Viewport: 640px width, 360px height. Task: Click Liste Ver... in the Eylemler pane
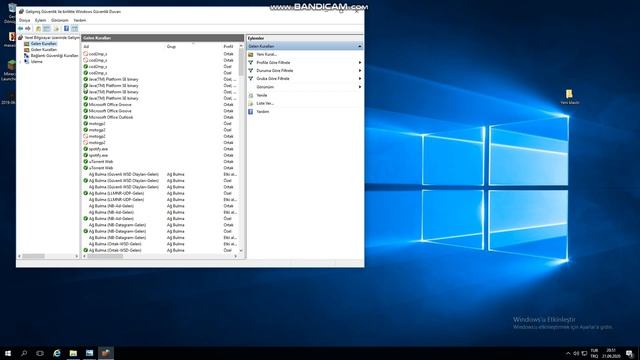[304, 103]
